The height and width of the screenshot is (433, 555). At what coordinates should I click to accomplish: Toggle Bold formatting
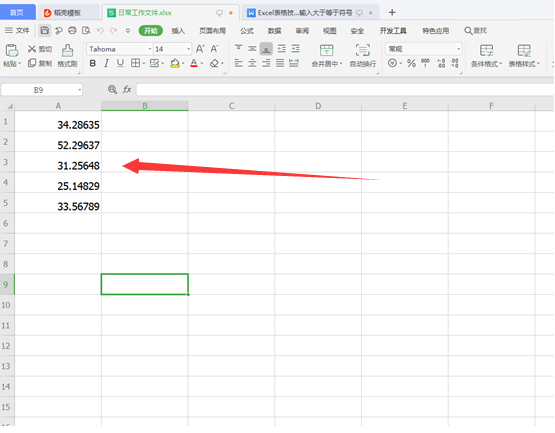coord(93,63)
